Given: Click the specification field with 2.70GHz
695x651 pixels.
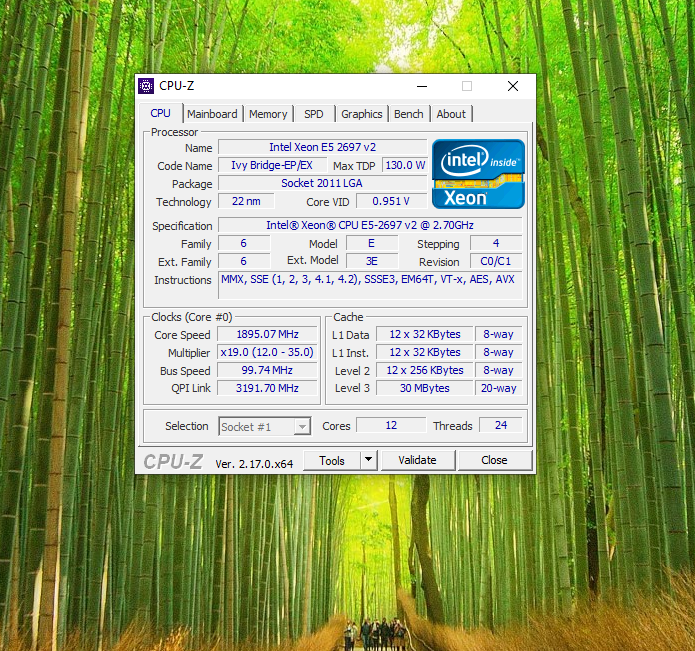Looking at the screenshot, I should pyautogui.click(x=370, y=225).
